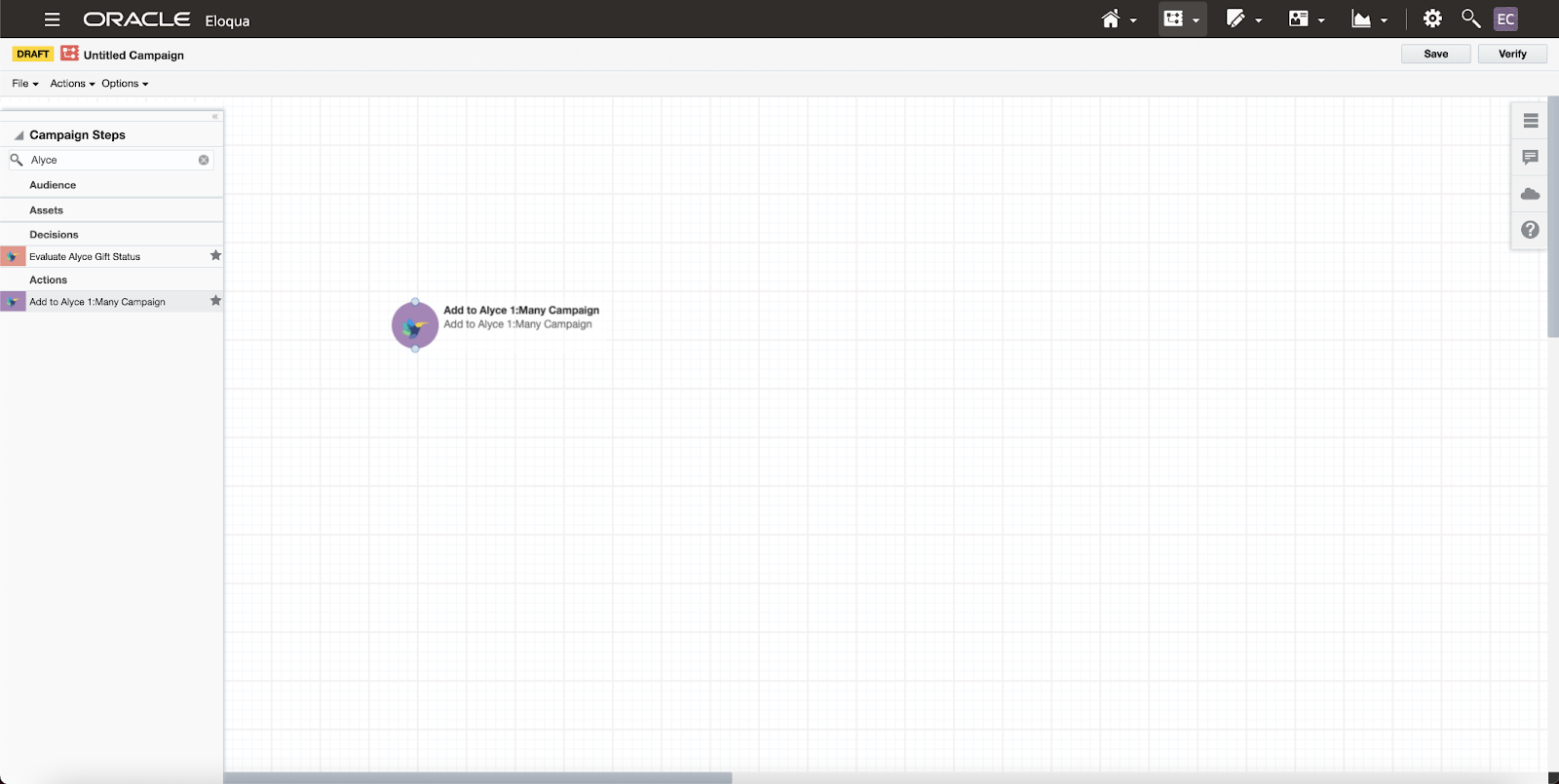Open the Actions menu
1559x784 pixels.
[72, 84]
